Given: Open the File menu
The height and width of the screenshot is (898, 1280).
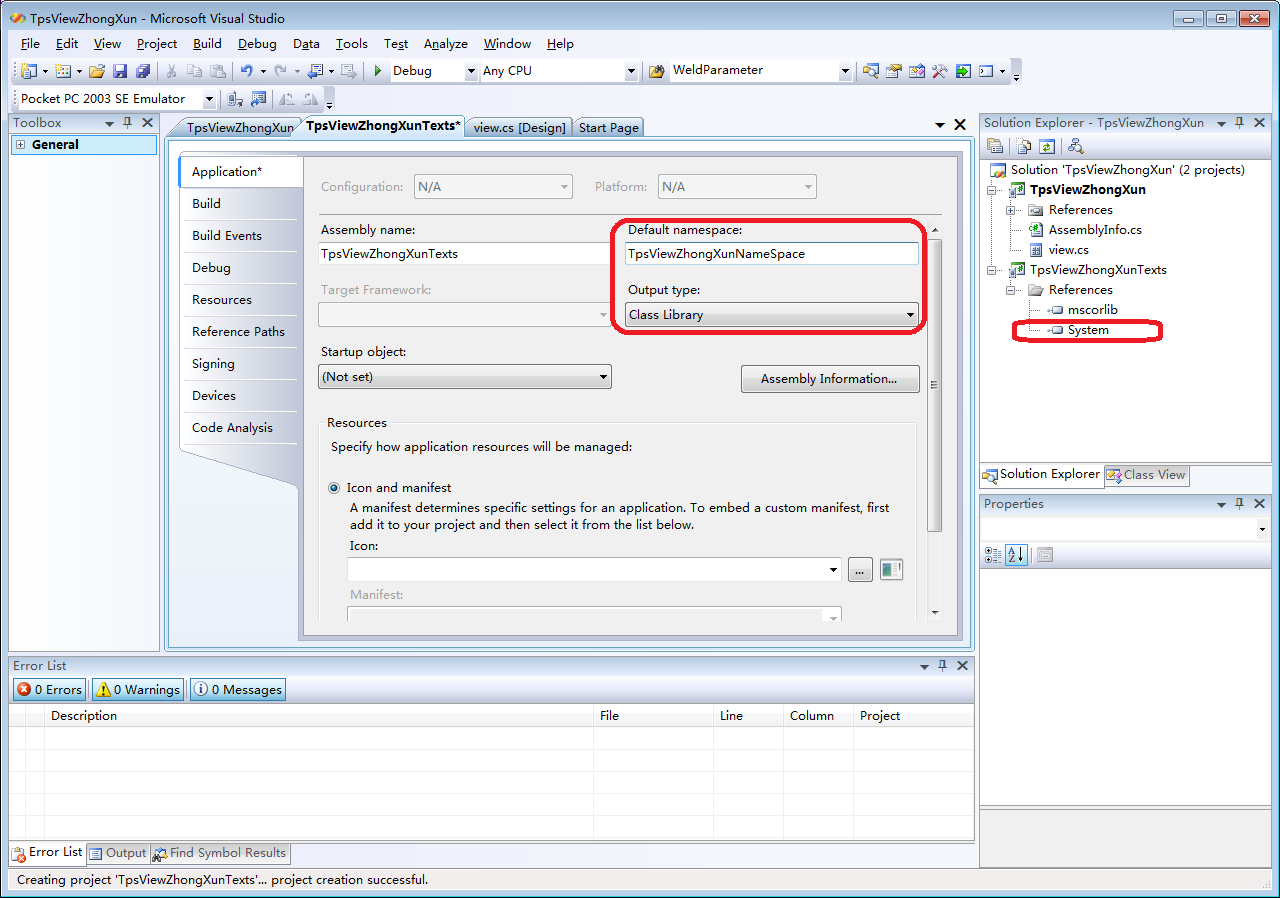Looking at the screenshot, I should tap(30, 44).
